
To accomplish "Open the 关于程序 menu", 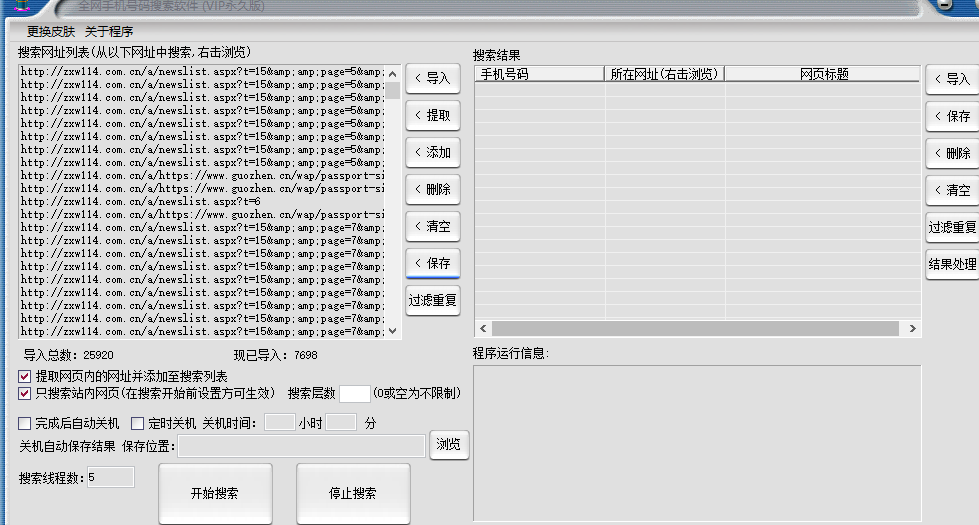I will pyautogui.click(x=109, y=32).
